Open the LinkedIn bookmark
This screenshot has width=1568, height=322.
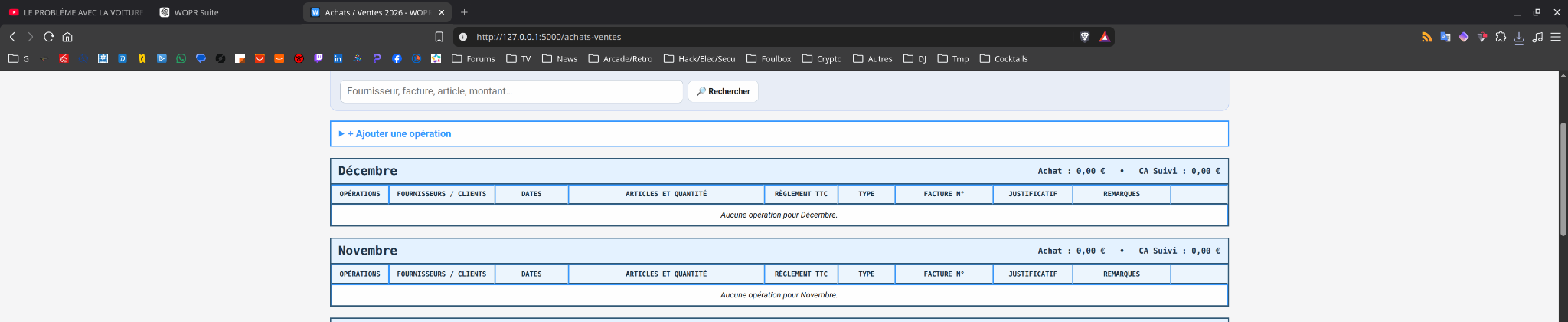click(338, 58)
